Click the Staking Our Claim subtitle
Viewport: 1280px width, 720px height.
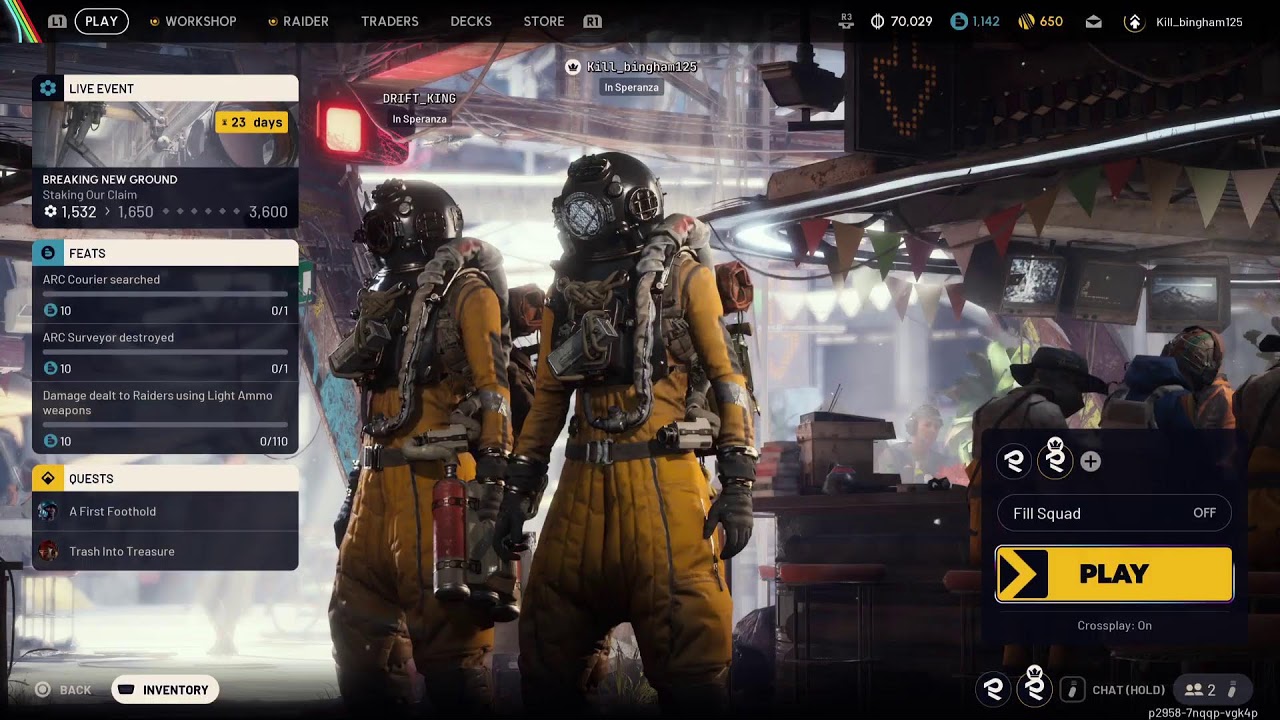90,195
